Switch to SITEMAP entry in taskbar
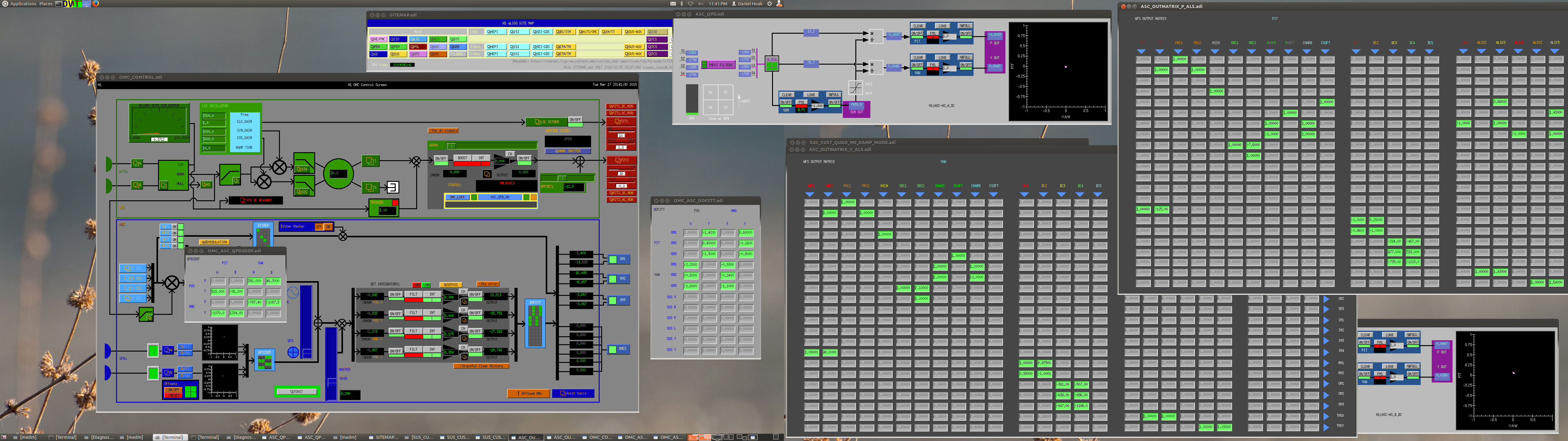 coord(384,437)
